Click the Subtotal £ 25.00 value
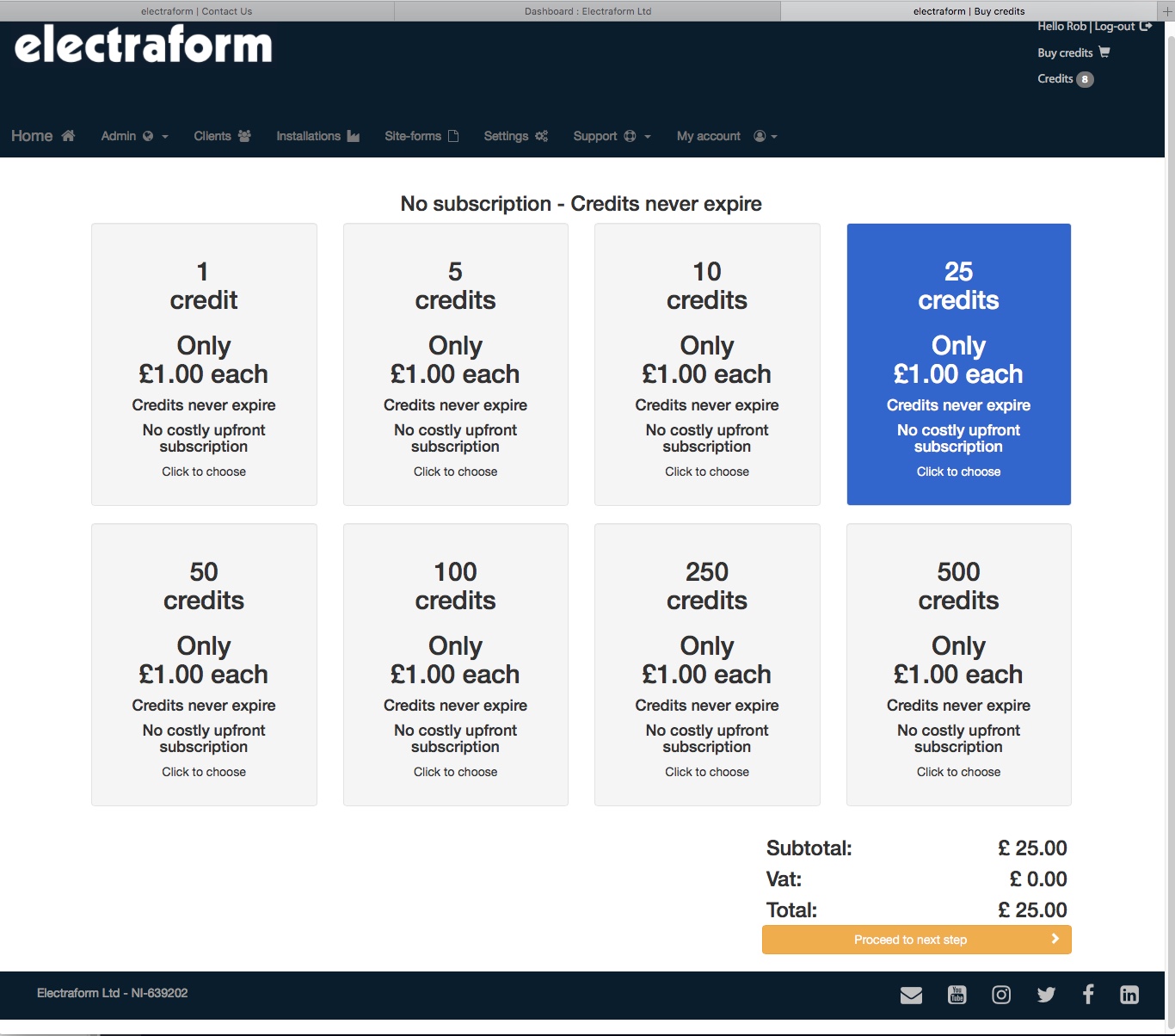This screenshot has height=1036, width=1175. [x=1032, y=848]
